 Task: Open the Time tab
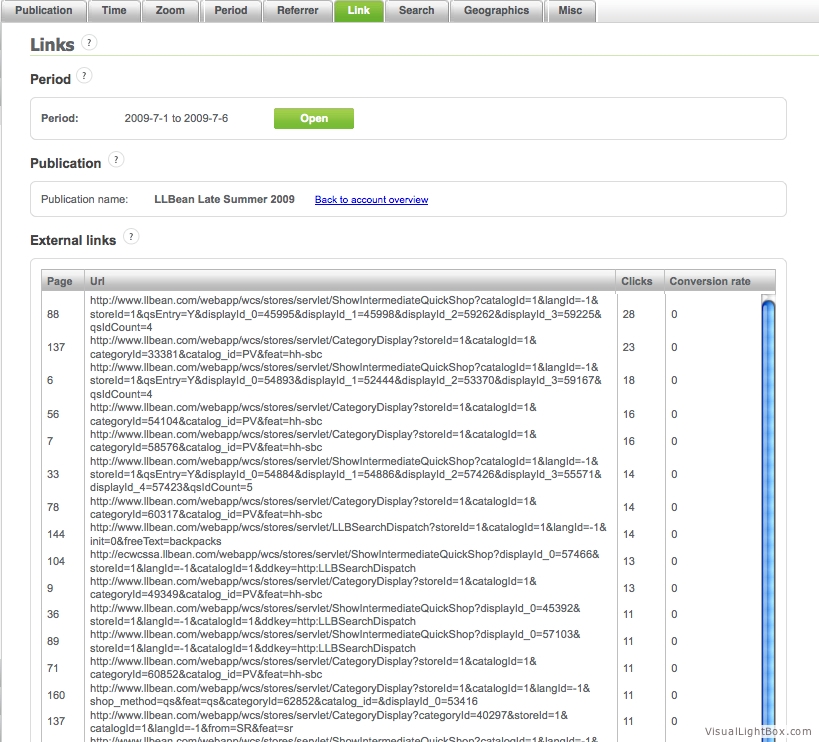(114, 11)
